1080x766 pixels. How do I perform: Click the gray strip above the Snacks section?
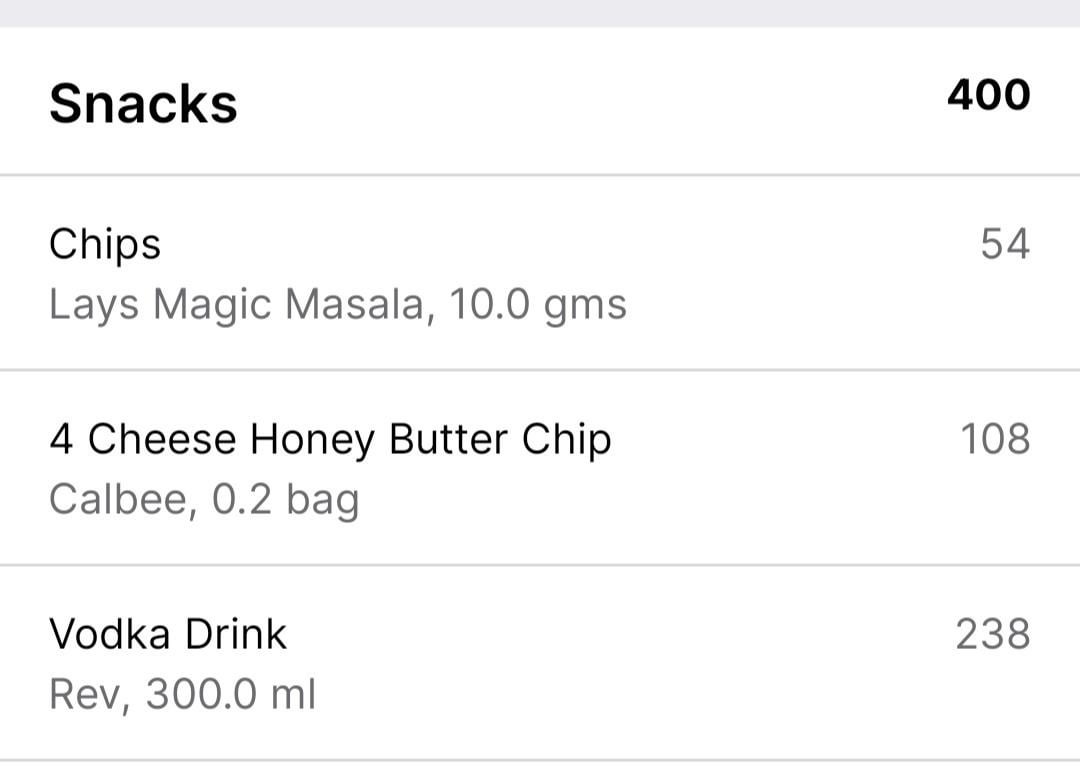[x=540, y=13]
